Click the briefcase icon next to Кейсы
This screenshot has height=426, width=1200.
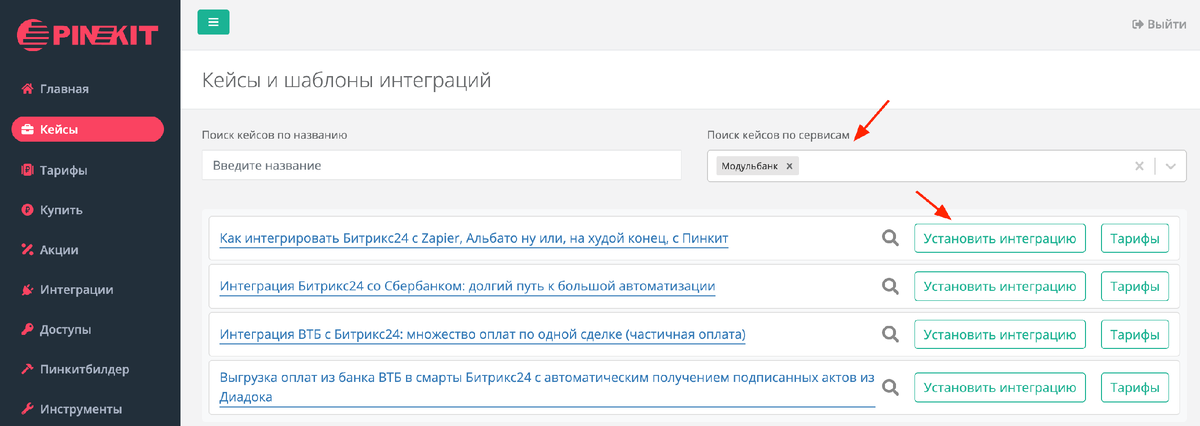pyautogui.click(x=28, y=129)
